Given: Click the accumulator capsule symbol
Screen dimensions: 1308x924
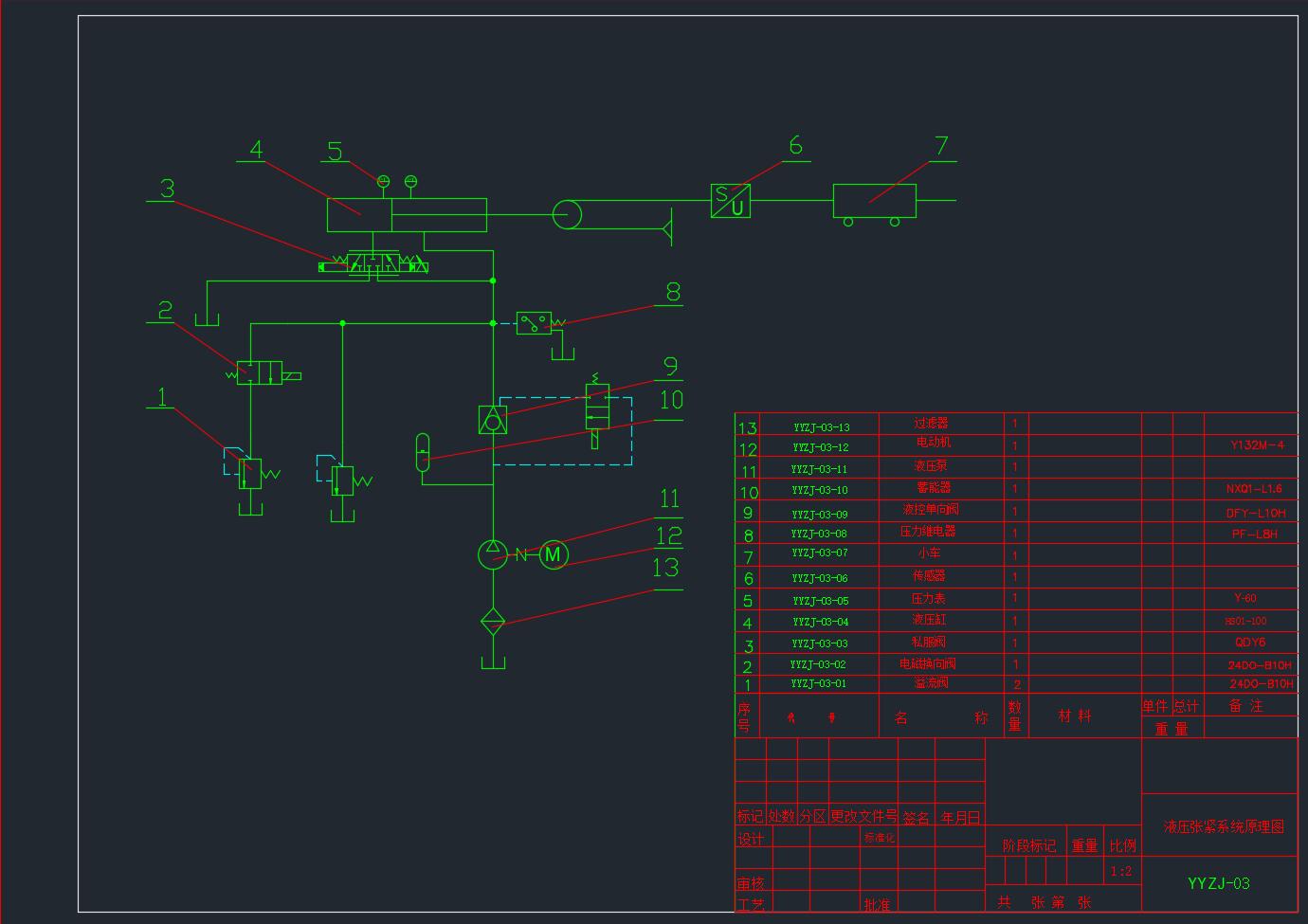Looking at the screenshot, I should click(x=423, y=453).
